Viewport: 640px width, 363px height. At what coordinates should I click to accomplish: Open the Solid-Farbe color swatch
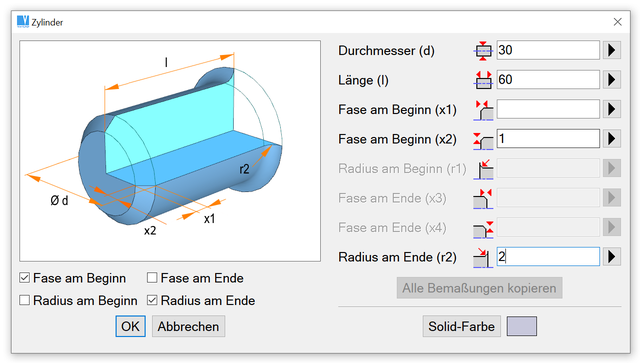pyautogui.click(x=522, y=326)
